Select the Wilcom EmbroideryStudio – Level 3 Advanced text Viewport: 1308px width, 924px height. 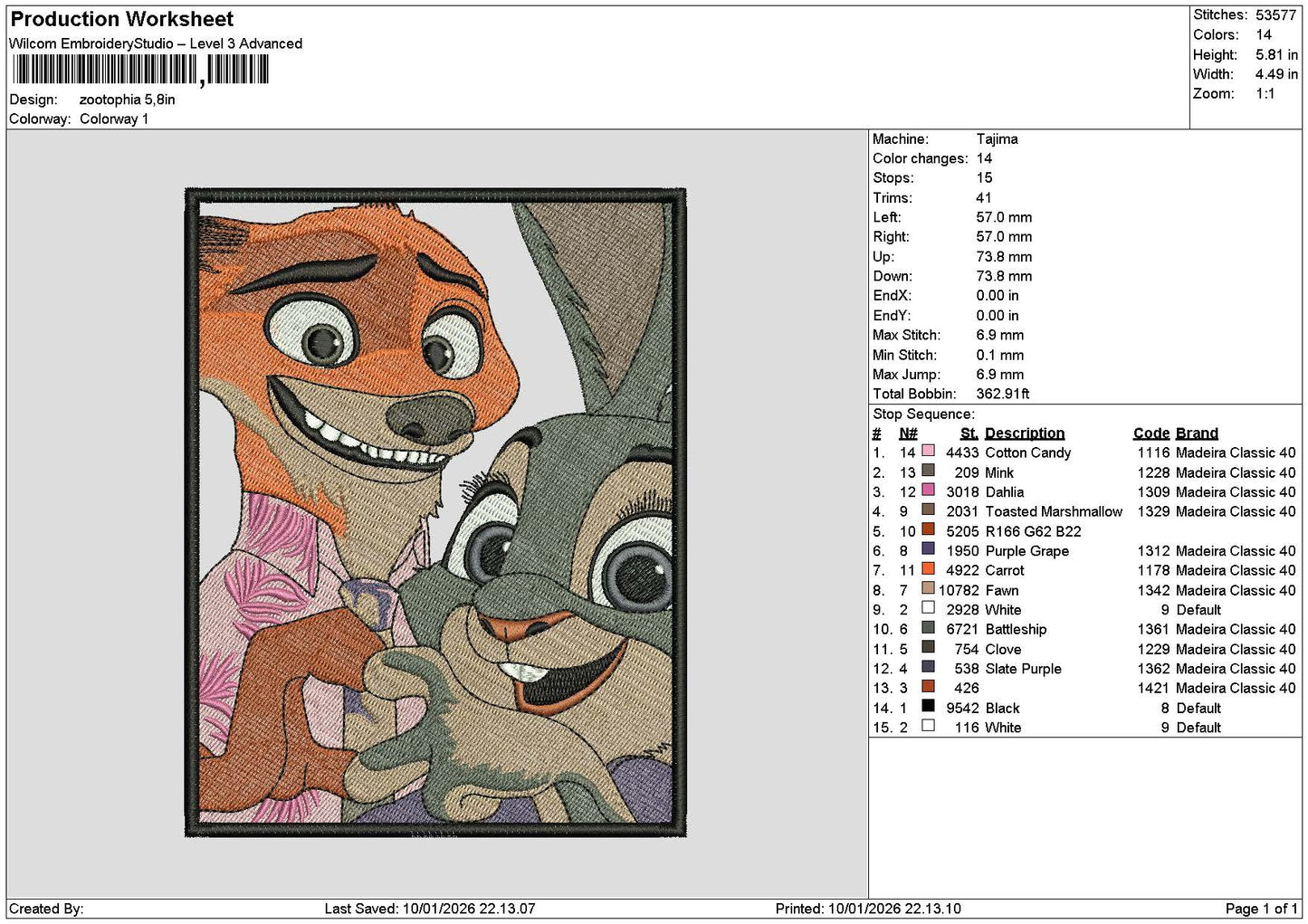point(156,43)
